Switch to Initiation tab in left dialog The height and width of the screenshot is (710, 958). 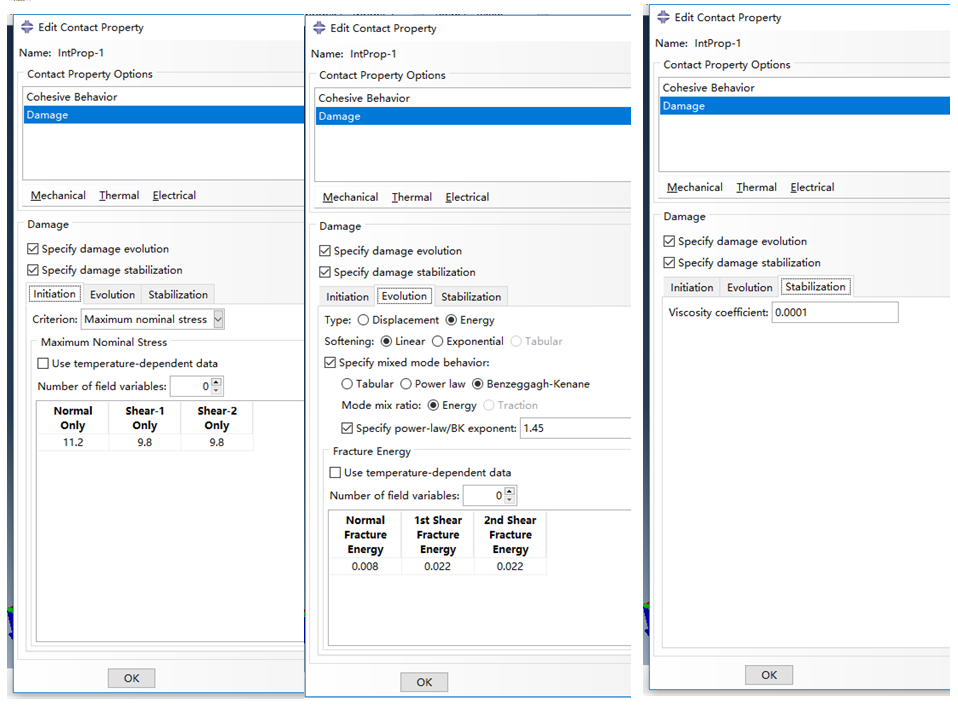[54, 294]
